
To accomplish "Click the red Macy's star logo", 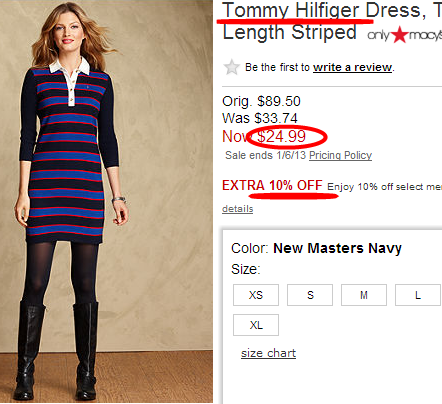I will (399, 34).
